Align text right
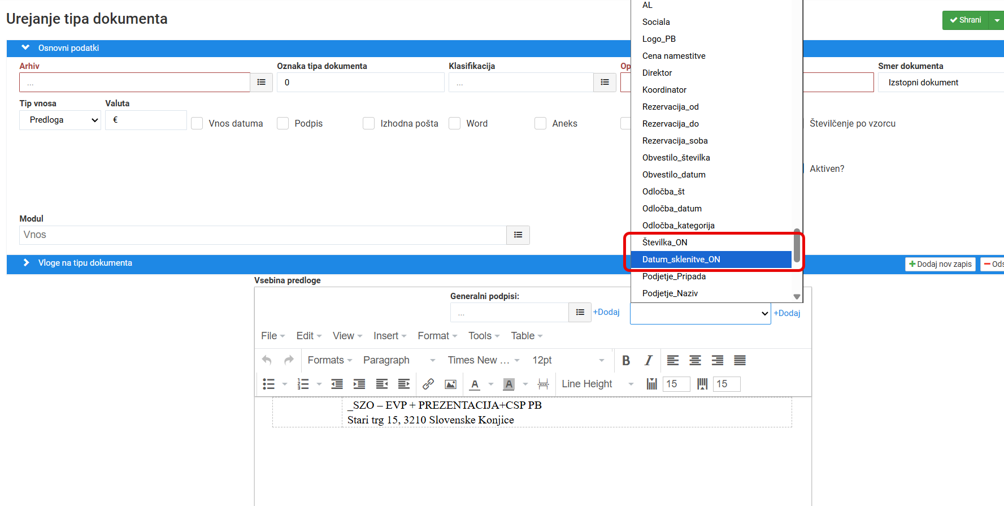This screenshot has height=506, width=1004. (717, 360)
